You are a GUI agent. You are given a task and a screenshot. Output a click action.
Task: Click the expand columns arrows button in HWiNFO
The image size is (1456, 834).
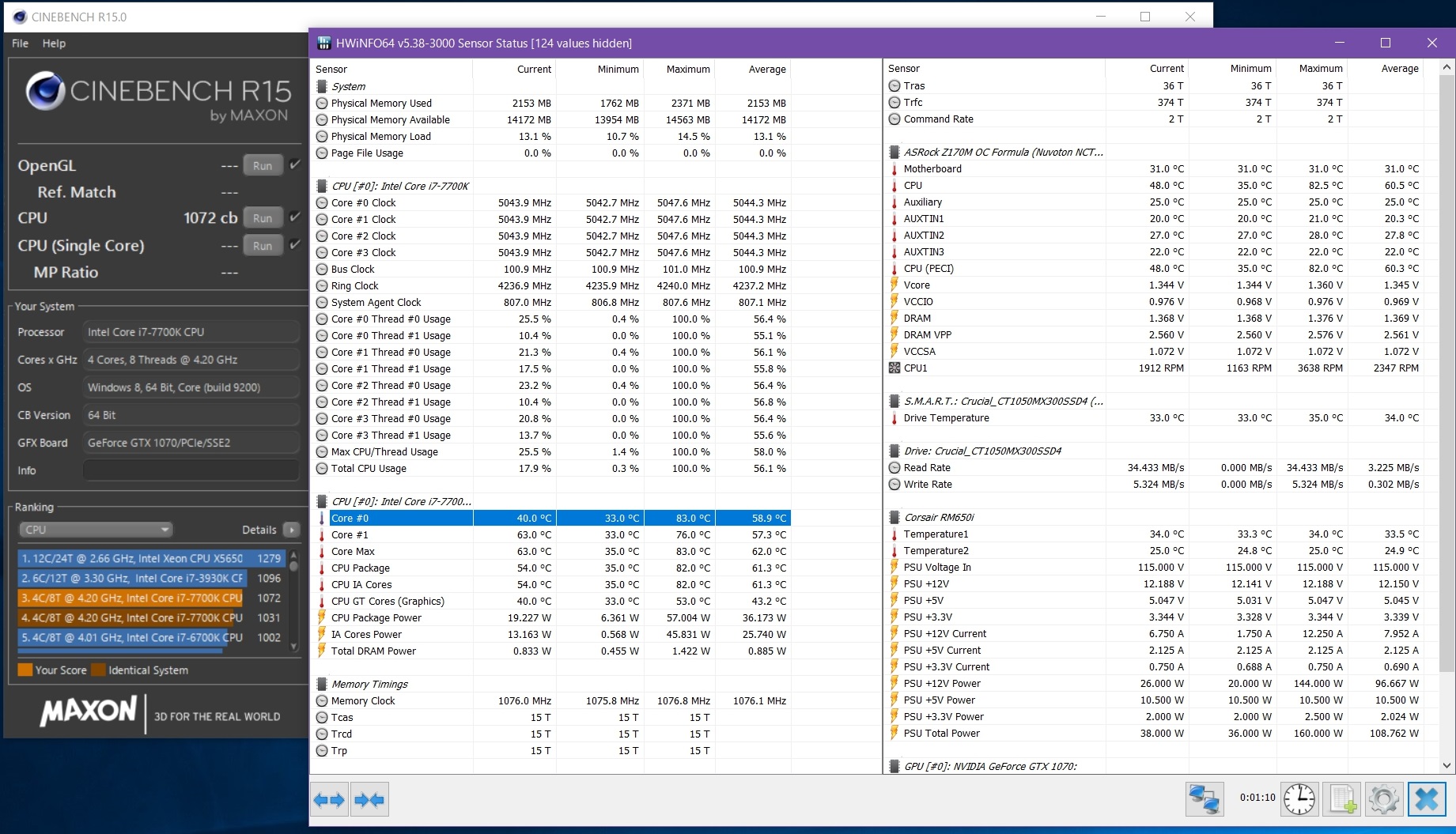pos(329,800)
